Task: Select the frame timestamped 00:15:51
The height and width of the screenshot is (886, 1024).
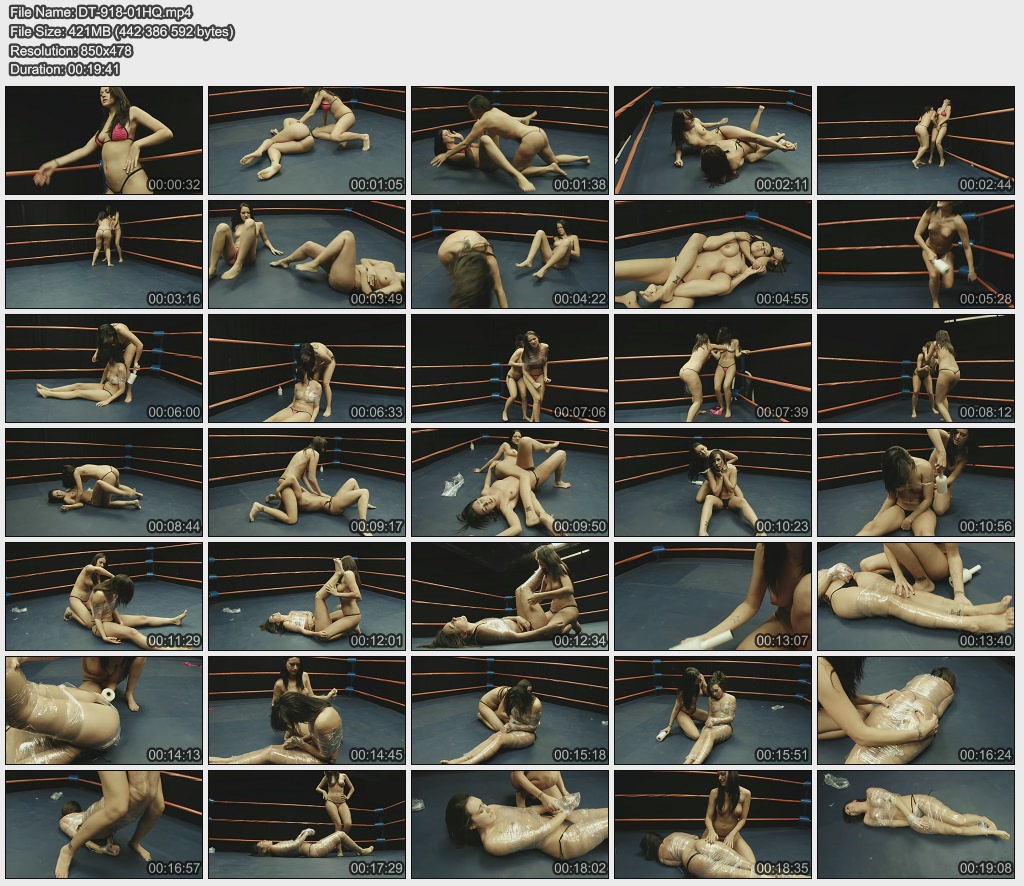Action: [713, 710]
